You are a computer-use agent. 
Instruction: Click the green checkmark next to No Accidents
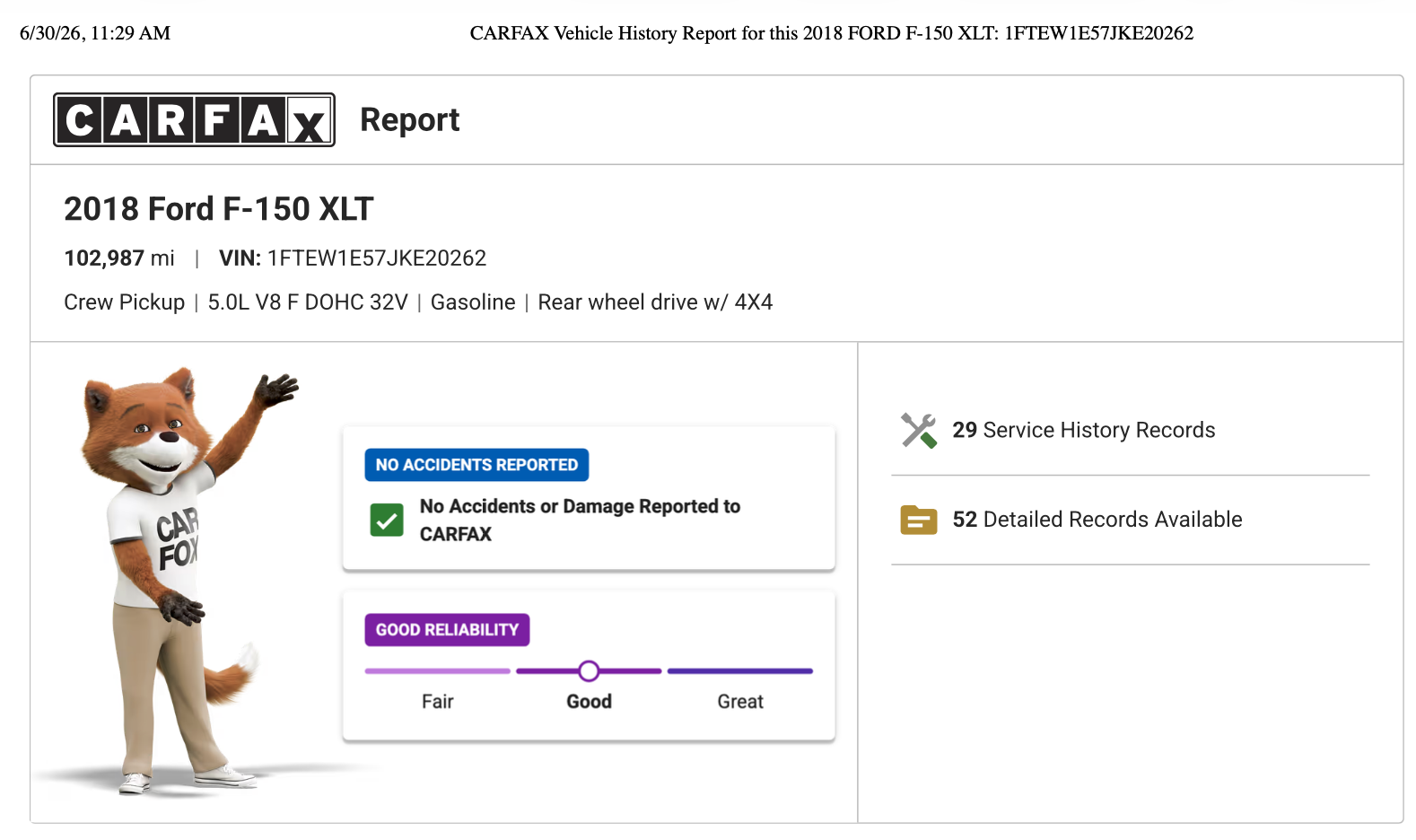[387, 520]
